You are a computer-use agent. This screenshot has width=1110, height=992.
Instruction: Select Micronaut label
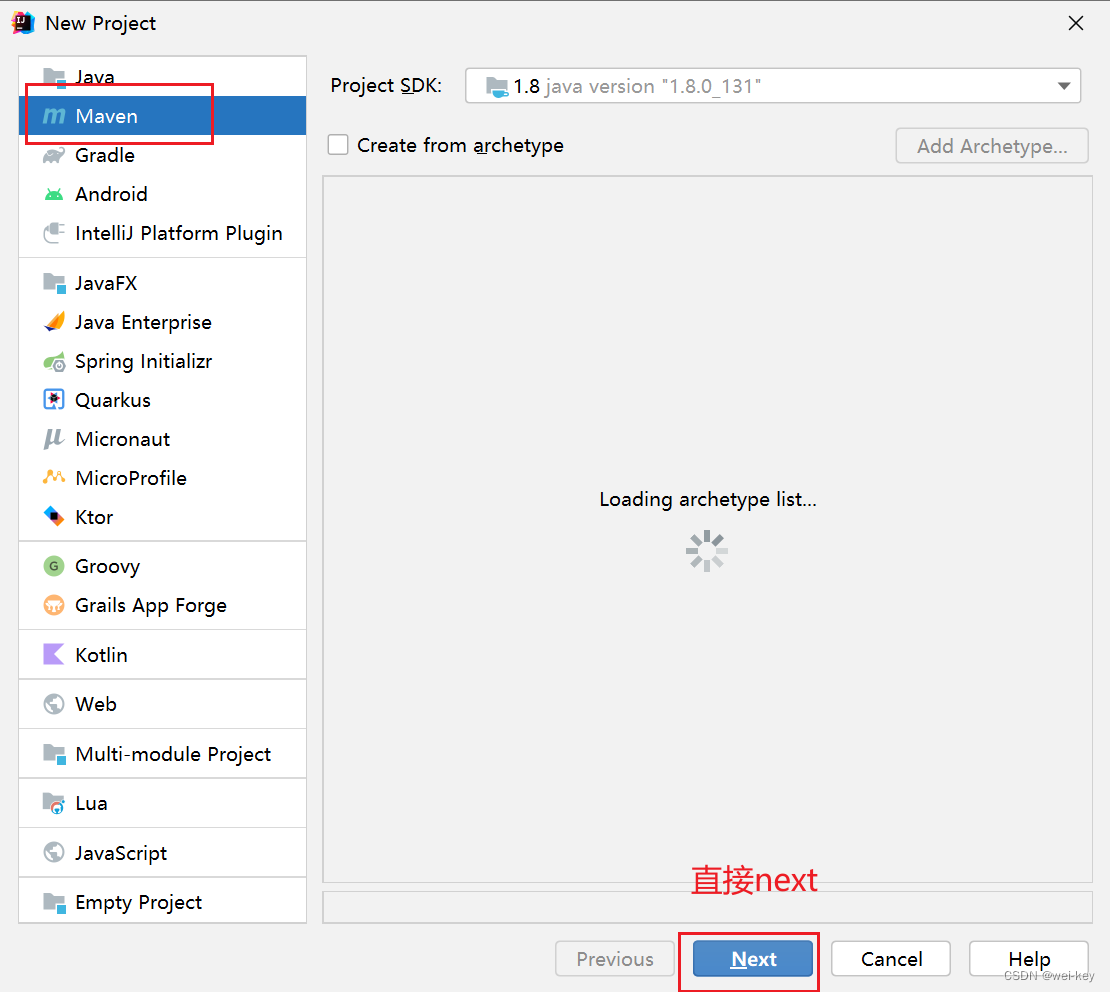(x=122, y=439)
